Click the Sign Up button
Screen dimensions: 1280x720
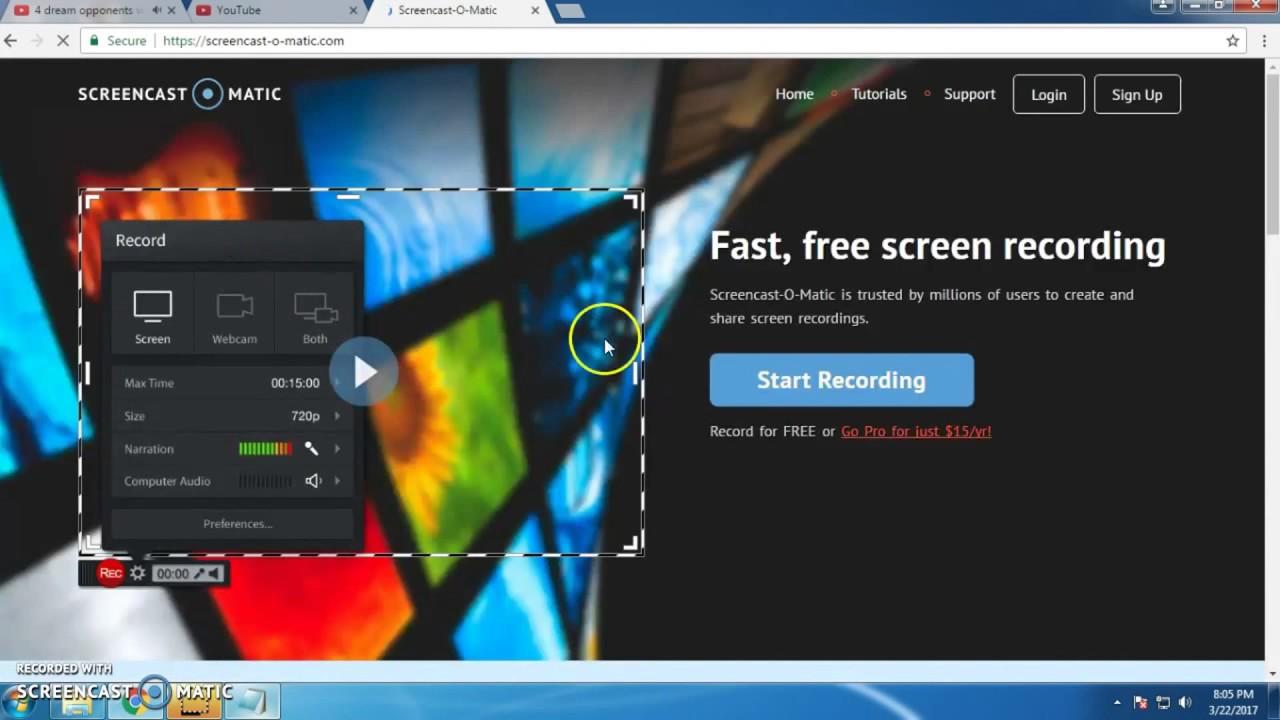pyautogui.click(x=1137, y=94)
